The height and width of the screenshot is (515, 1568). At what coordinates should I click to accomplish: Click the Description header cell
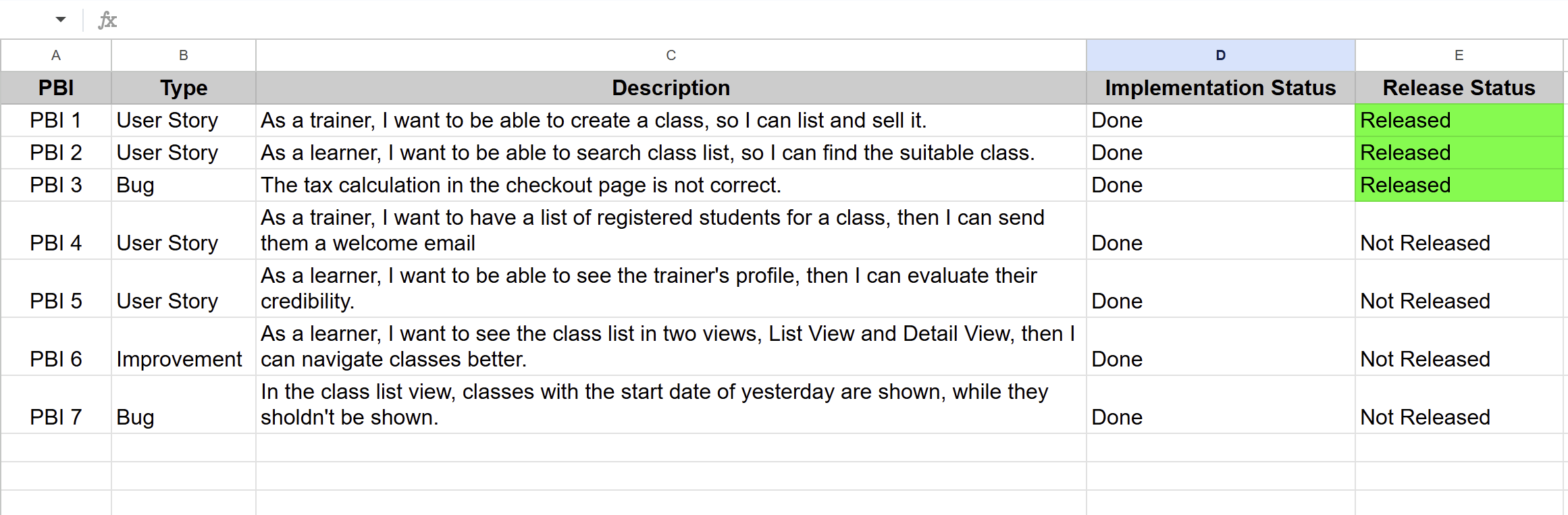click(670, 88)
